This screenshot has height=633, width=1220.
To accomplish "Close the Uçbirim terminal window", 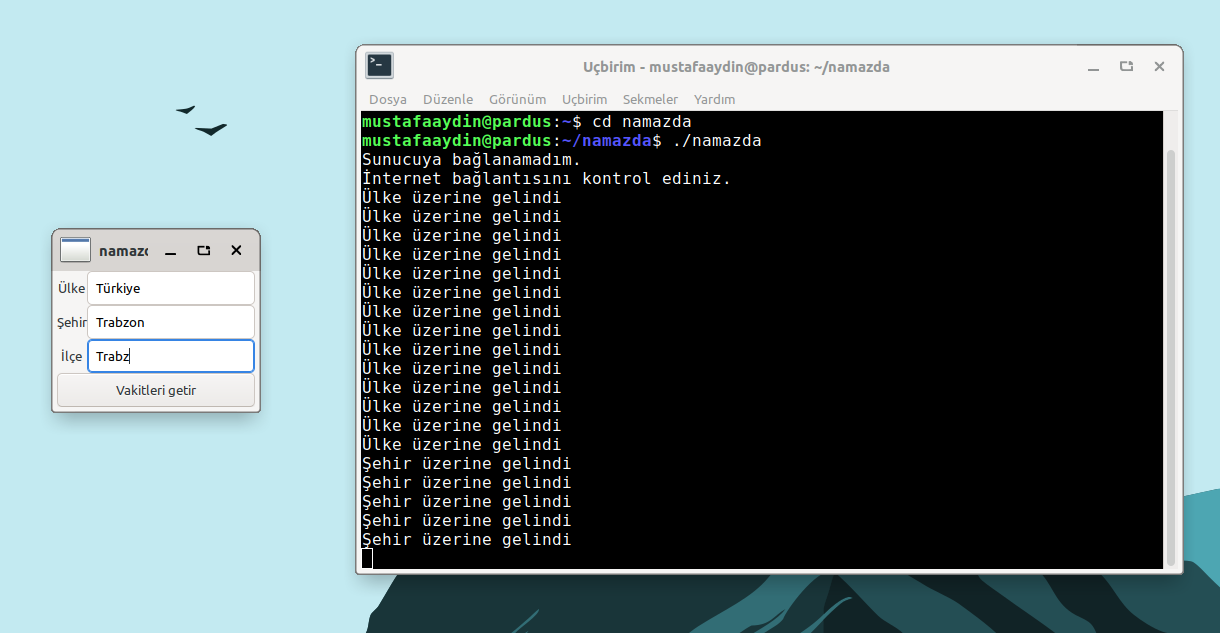I will pyautogui.click(x=1159, y=67).
